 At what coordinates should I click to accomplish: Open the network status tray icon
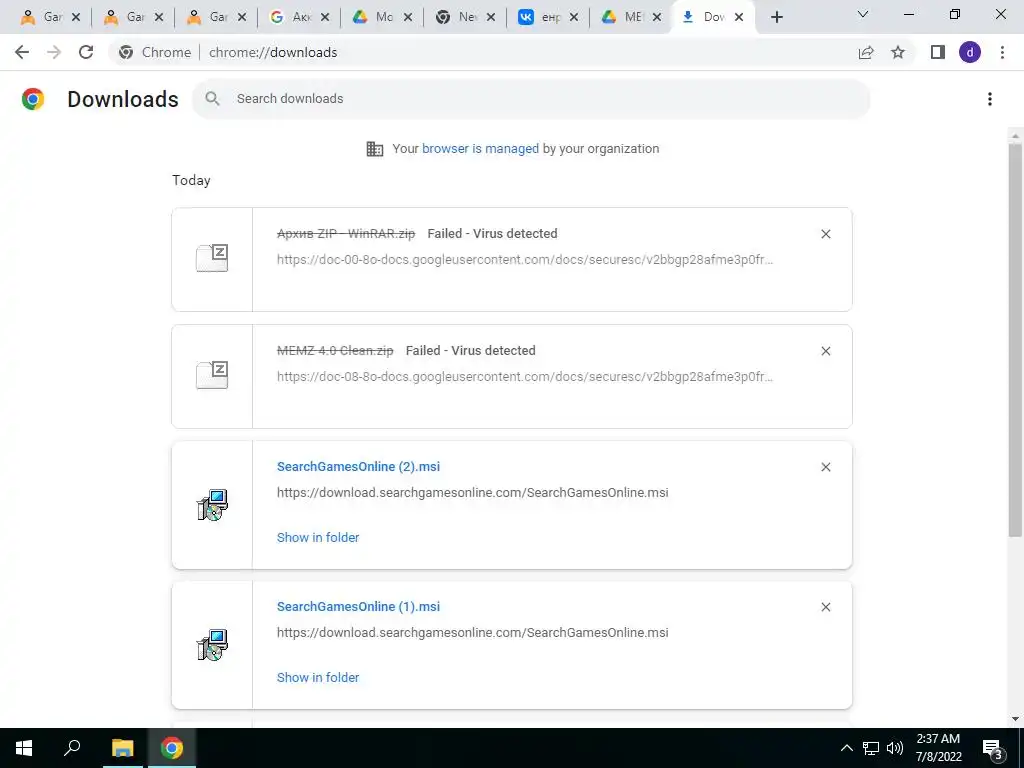871,748
